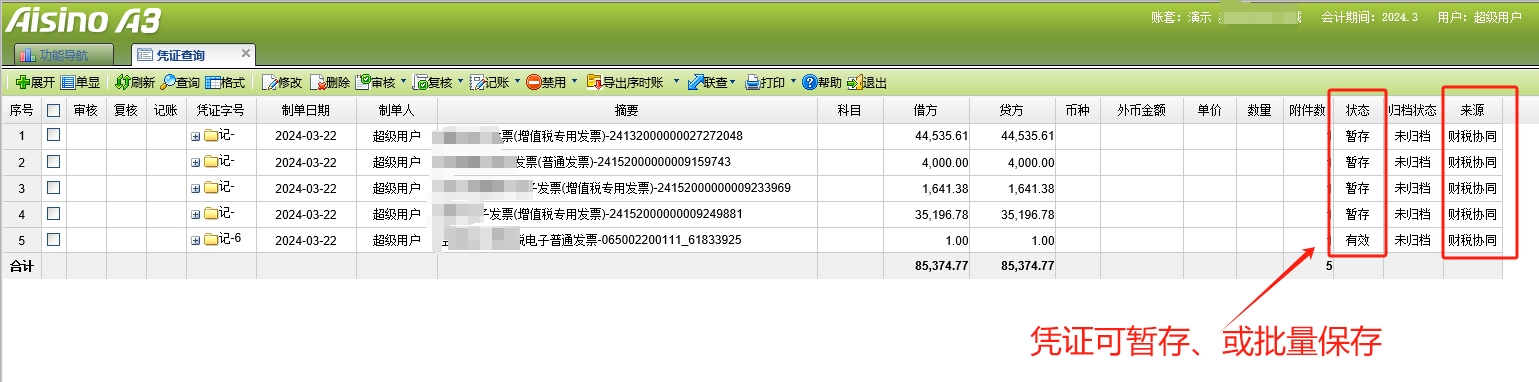Select credit amount 1,641.38 in row 3
The image size is (1539, 382).
point(1030,188)
